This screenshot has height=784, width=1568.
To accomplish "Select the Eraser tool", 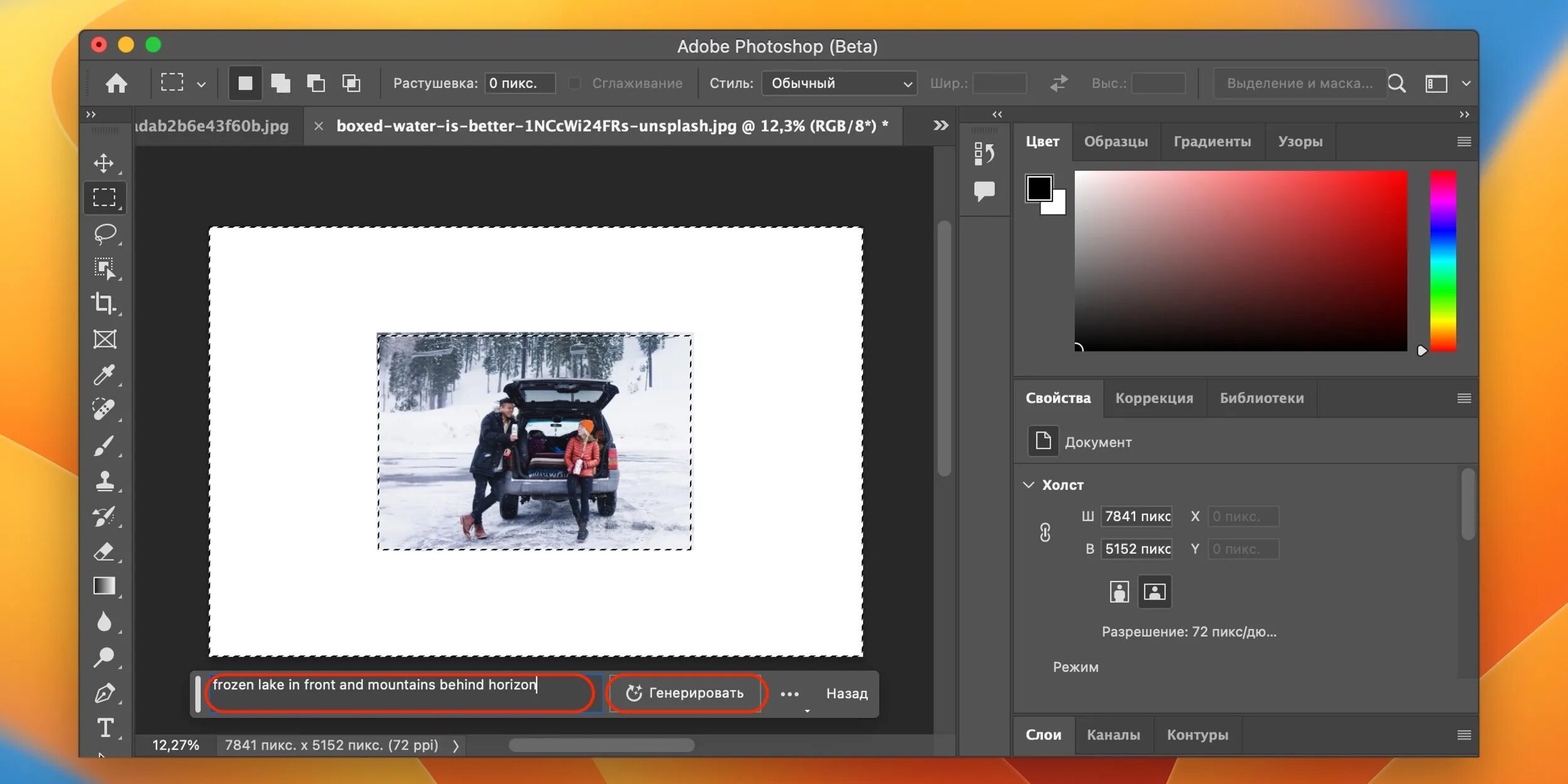I will (x=104, y=551).
